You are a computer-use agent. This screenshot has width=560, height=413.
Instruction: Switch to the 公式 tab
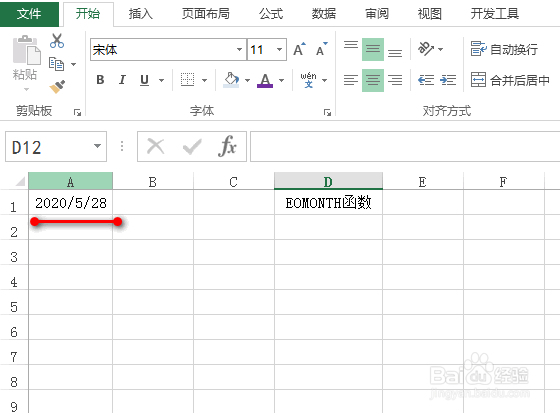tap(271, 14)
